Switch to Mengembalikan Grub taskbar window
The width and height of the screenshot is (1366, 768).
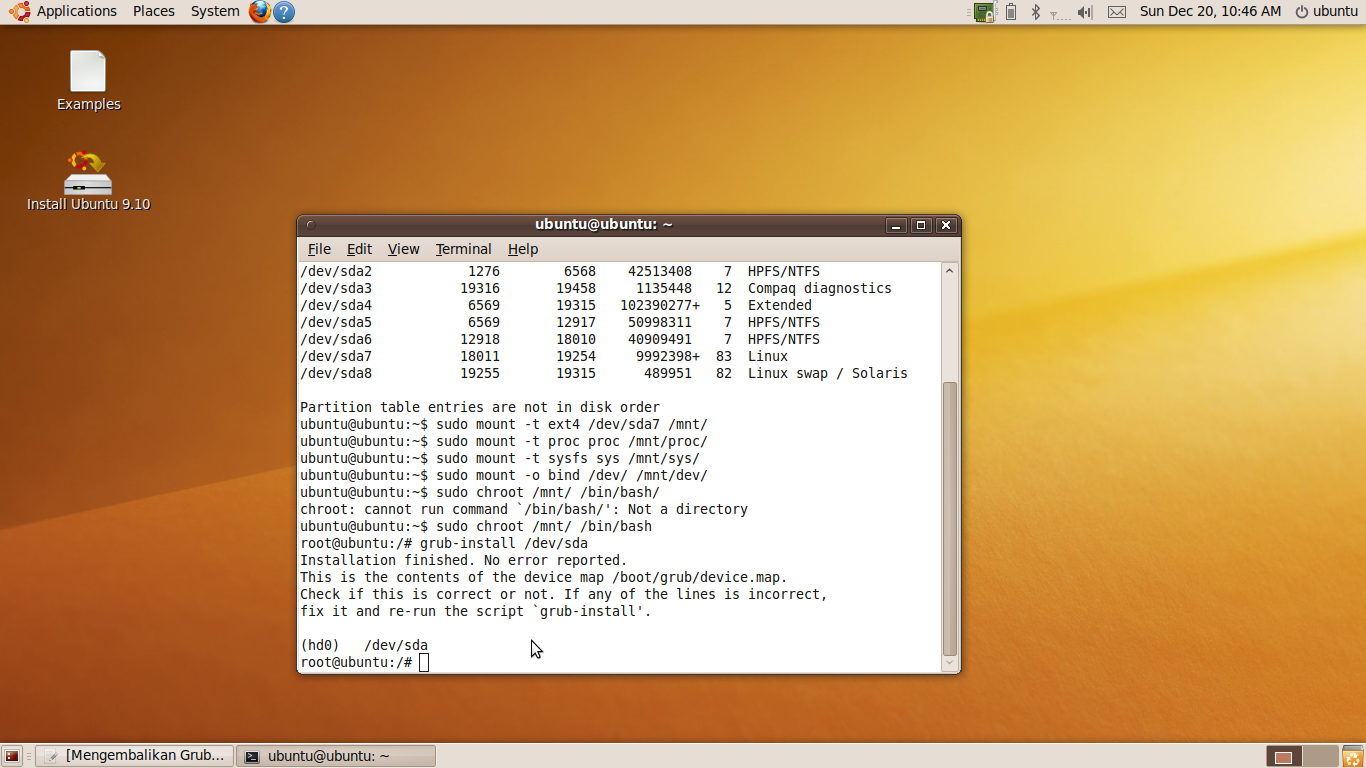pos(135,756)
